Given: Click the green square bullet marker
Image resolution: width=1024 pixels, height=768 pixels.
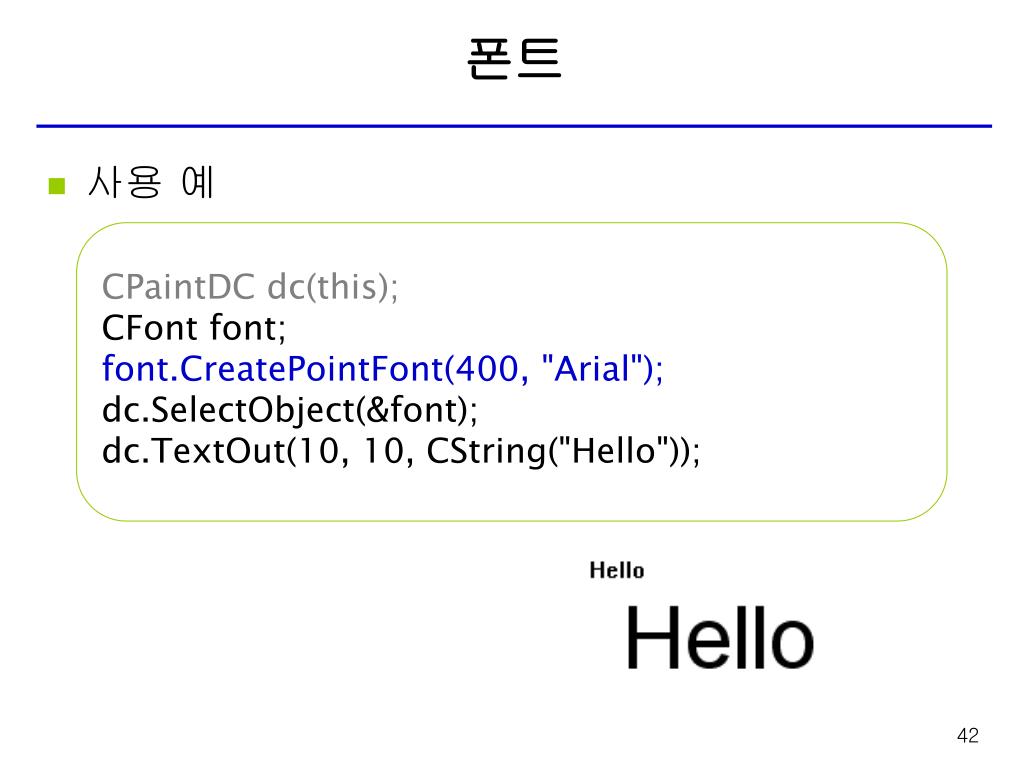Looking at the screenshot, I should coord(57,186).
